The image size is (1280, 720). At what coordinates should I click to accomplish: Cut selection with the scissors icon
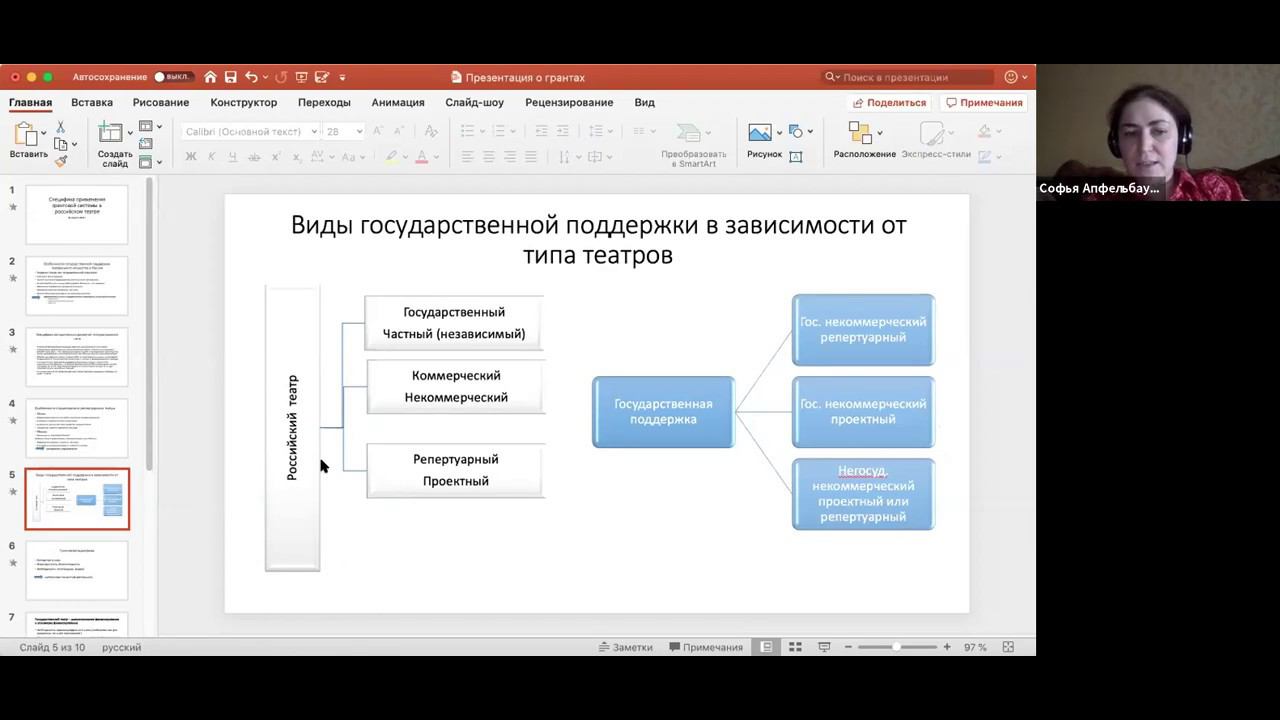pyautogui.click(x=60, y=127)
